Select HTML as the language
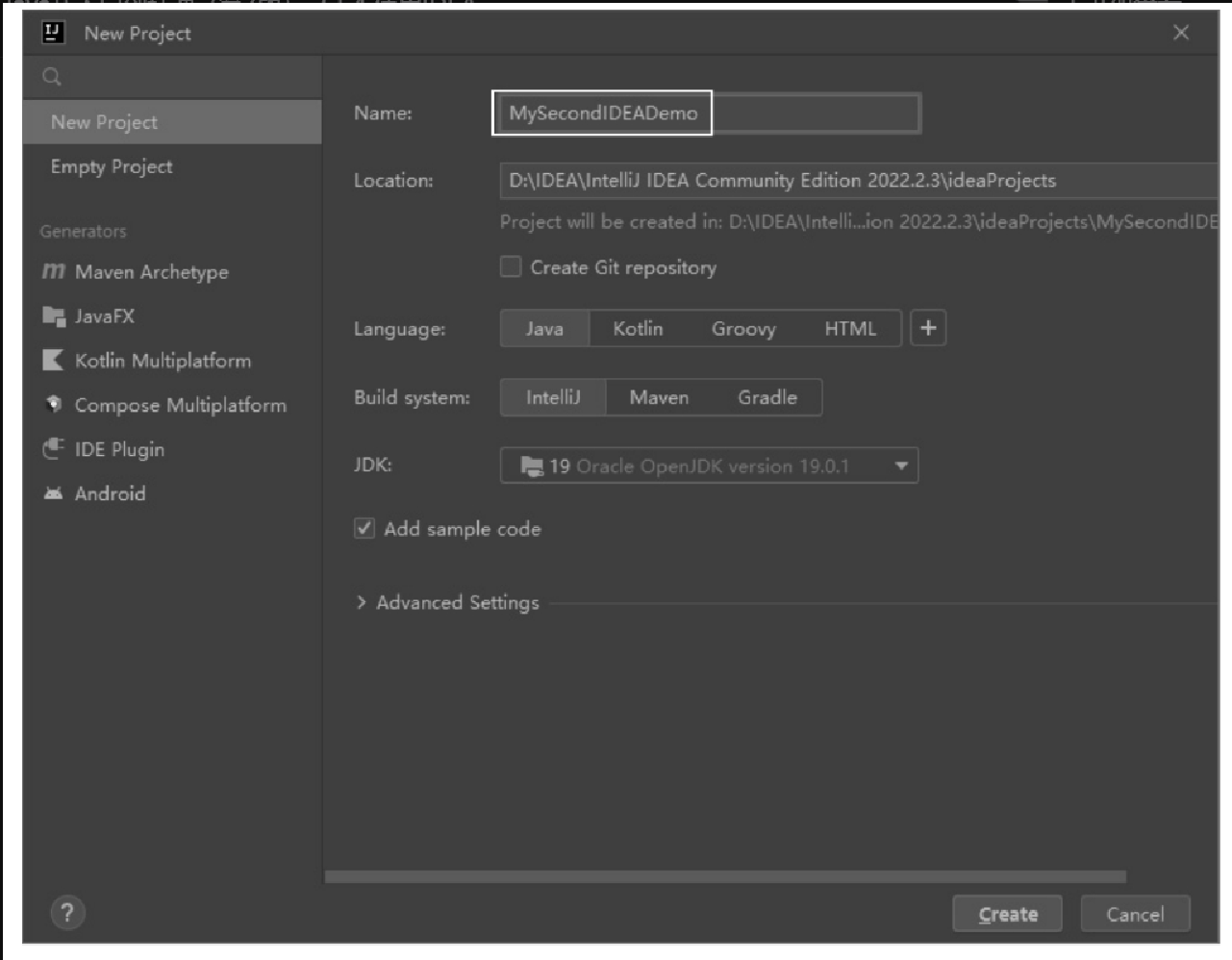The image size is (1232, 960). click(x=850, y=328)
